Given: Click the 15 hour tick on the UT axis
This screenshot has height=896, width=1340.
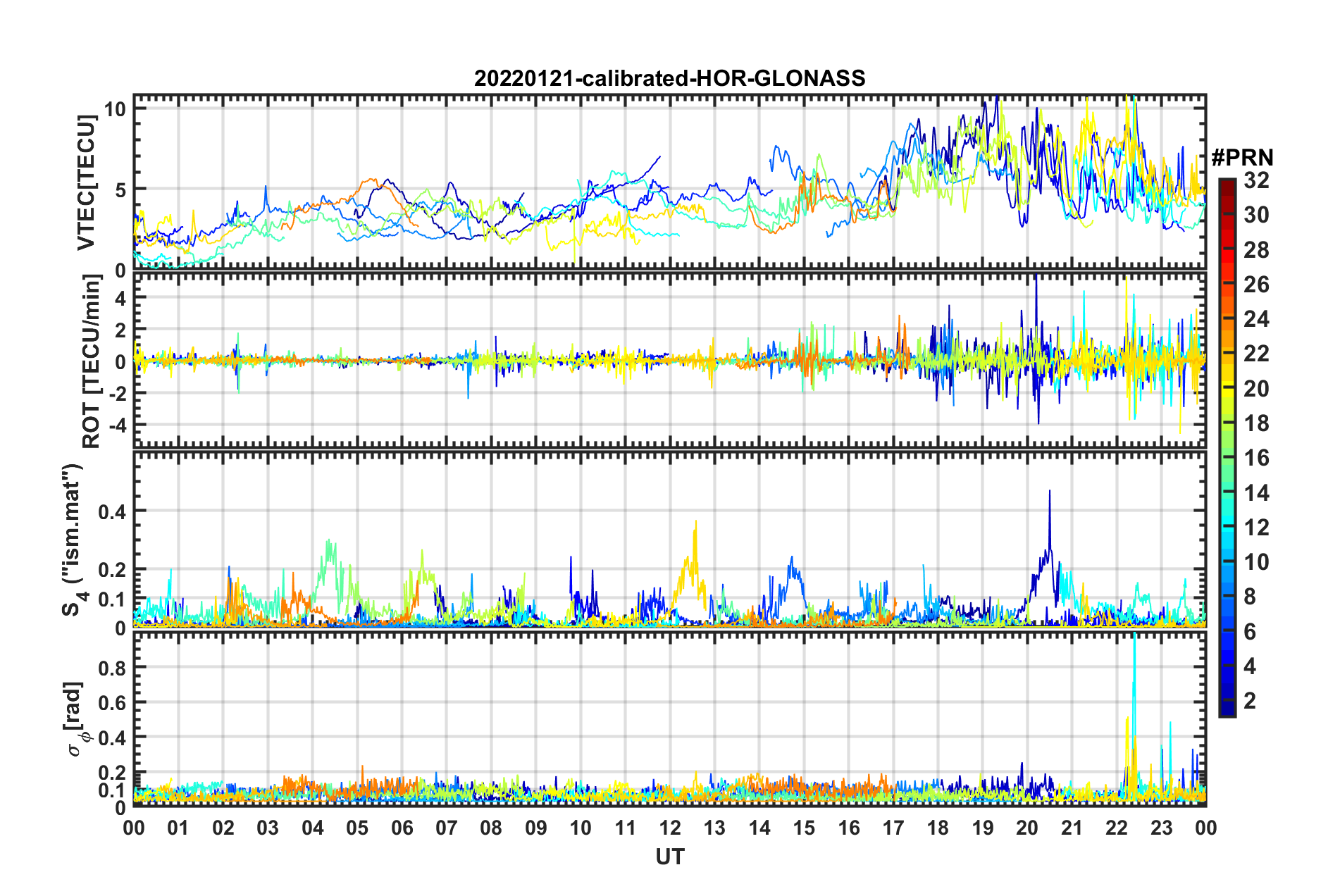Looking at the screenshot, I should click(804, 827).
